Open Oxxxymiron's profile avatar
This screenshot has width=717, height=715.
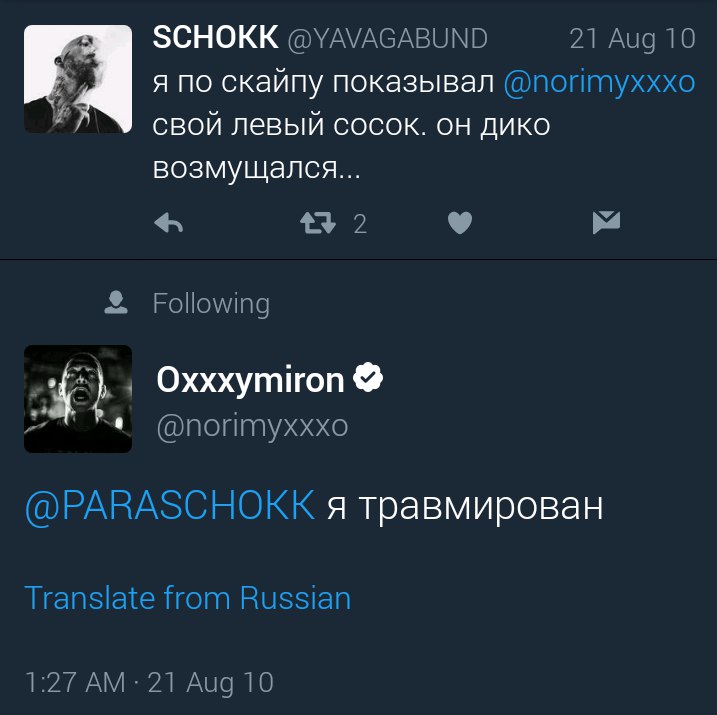78,399
